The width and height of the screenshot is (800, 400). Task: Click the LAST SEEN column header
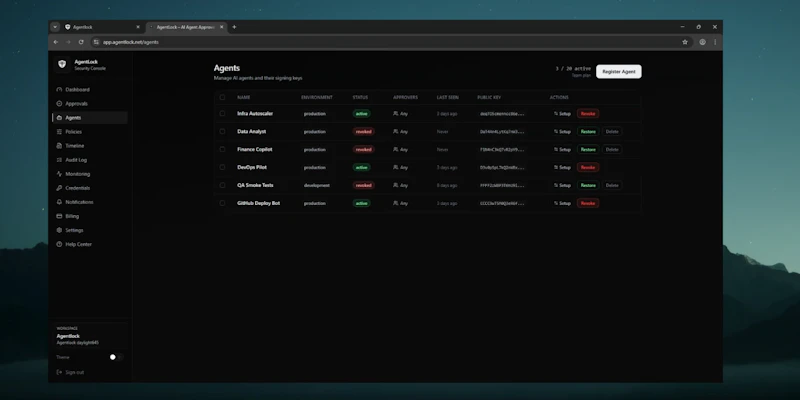coord(447,97)
